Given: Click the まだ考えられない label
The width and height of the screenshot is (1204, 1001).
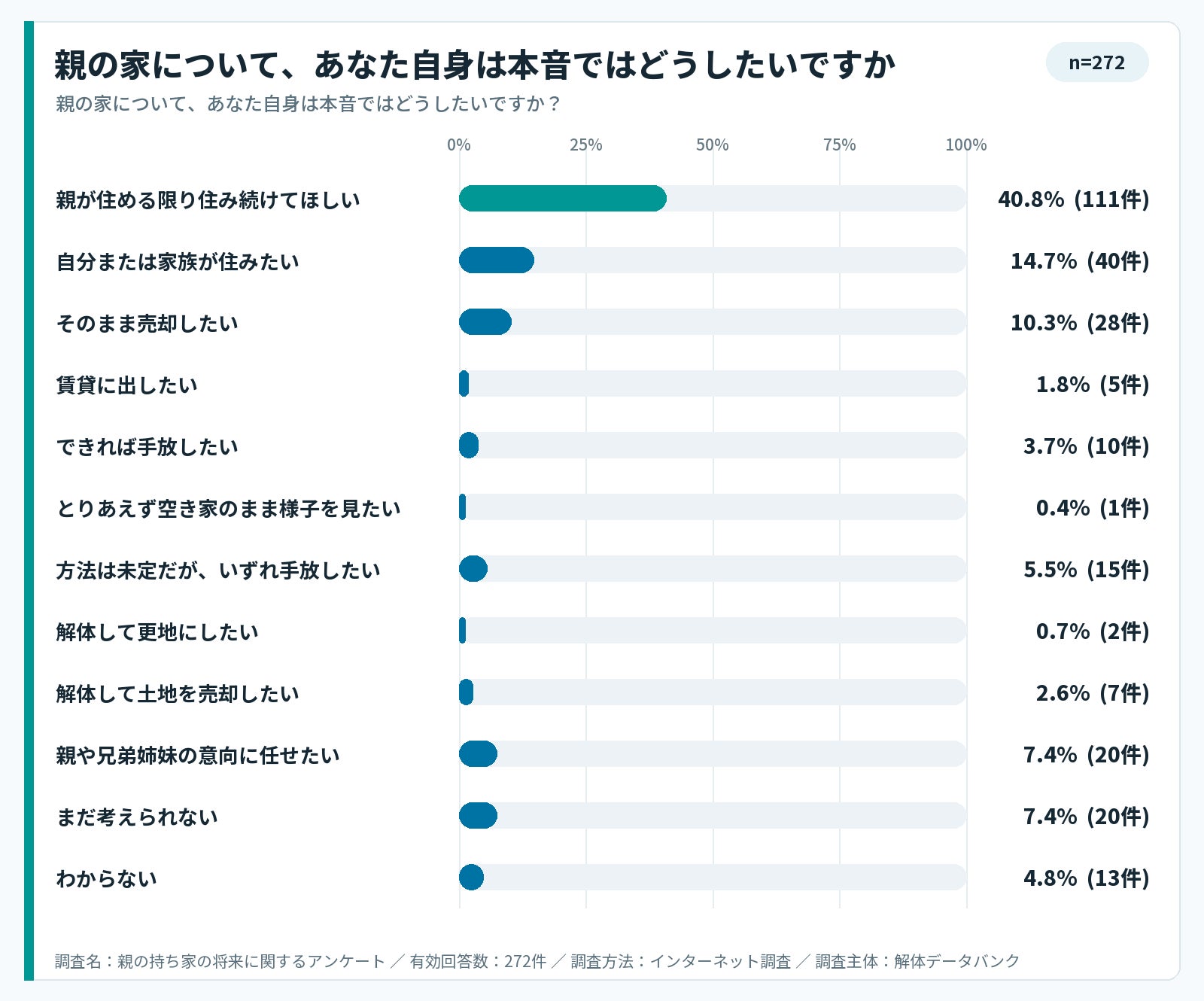Looking at the screenshot, I should 137,817.
